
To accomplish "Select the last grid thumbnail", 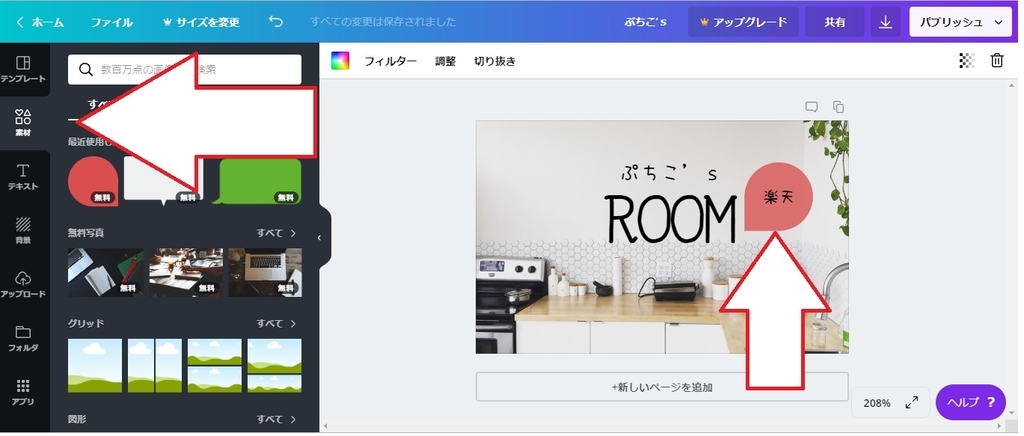I will click(x=275, y=366).
